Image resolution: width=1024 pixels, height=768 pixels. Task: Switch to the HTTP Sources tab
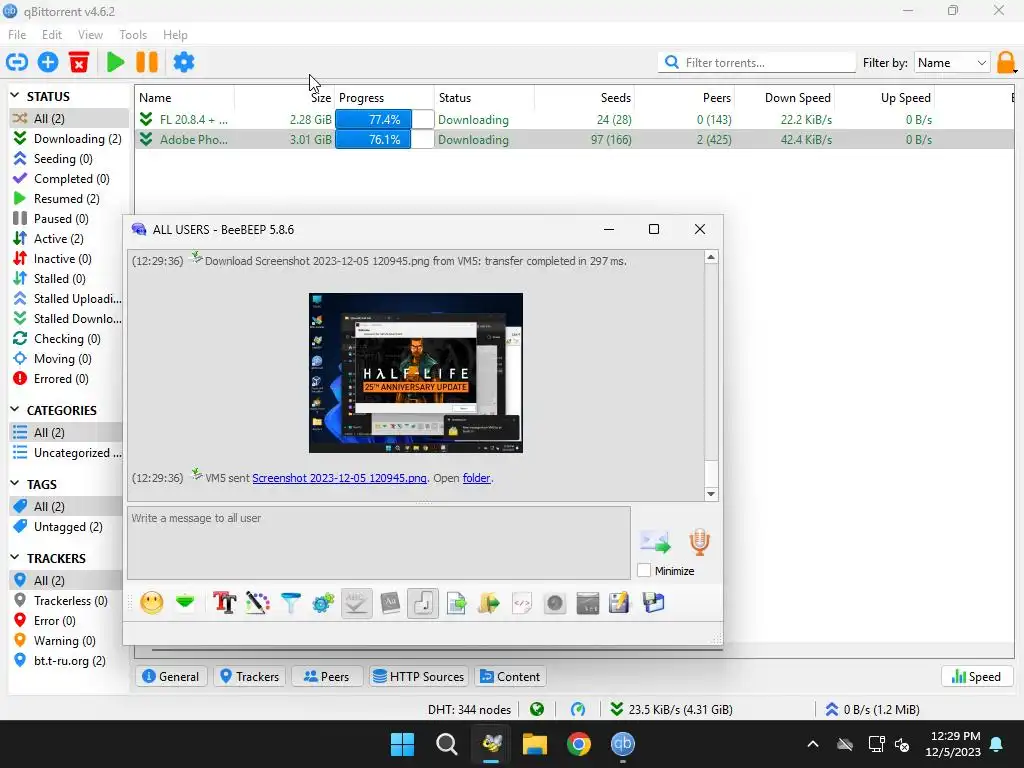pyautogui.click(x=419, y=677)
